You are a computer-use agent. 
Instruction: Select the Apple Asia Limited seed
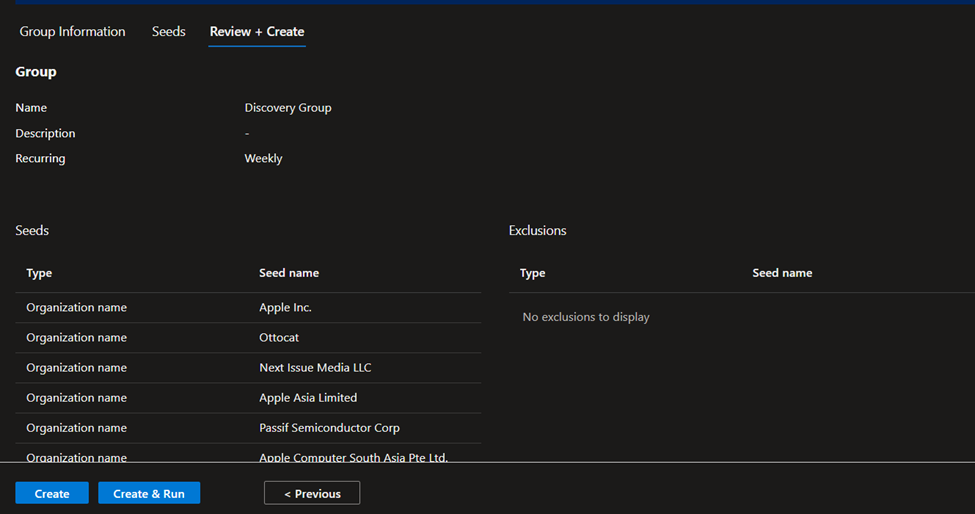tap(308, 398)
